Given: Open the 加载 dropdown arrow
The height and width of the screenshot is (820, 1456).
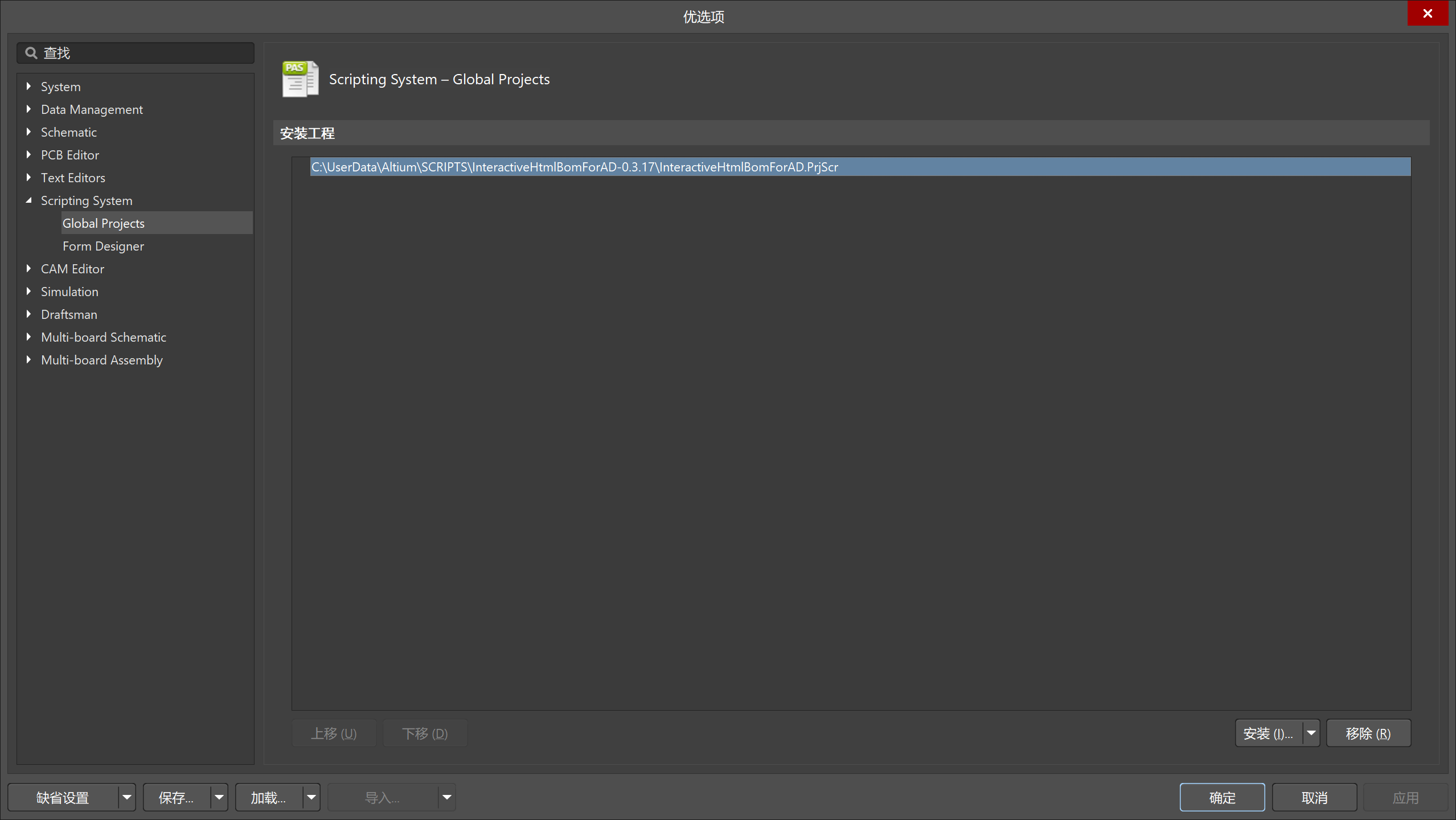Looking at the screenshot, I should (x=311, y=797).
